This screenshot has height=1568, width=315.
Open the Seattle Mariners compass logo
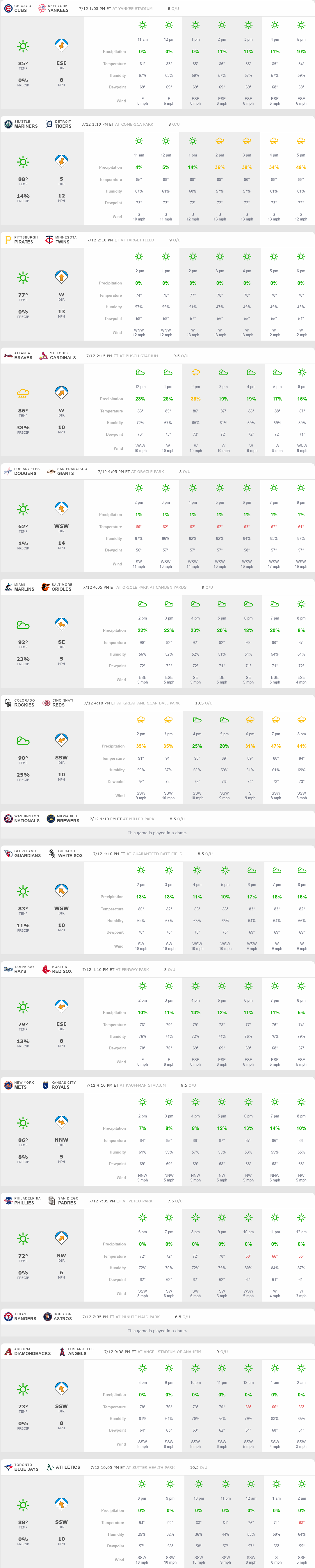click(8, 124)
